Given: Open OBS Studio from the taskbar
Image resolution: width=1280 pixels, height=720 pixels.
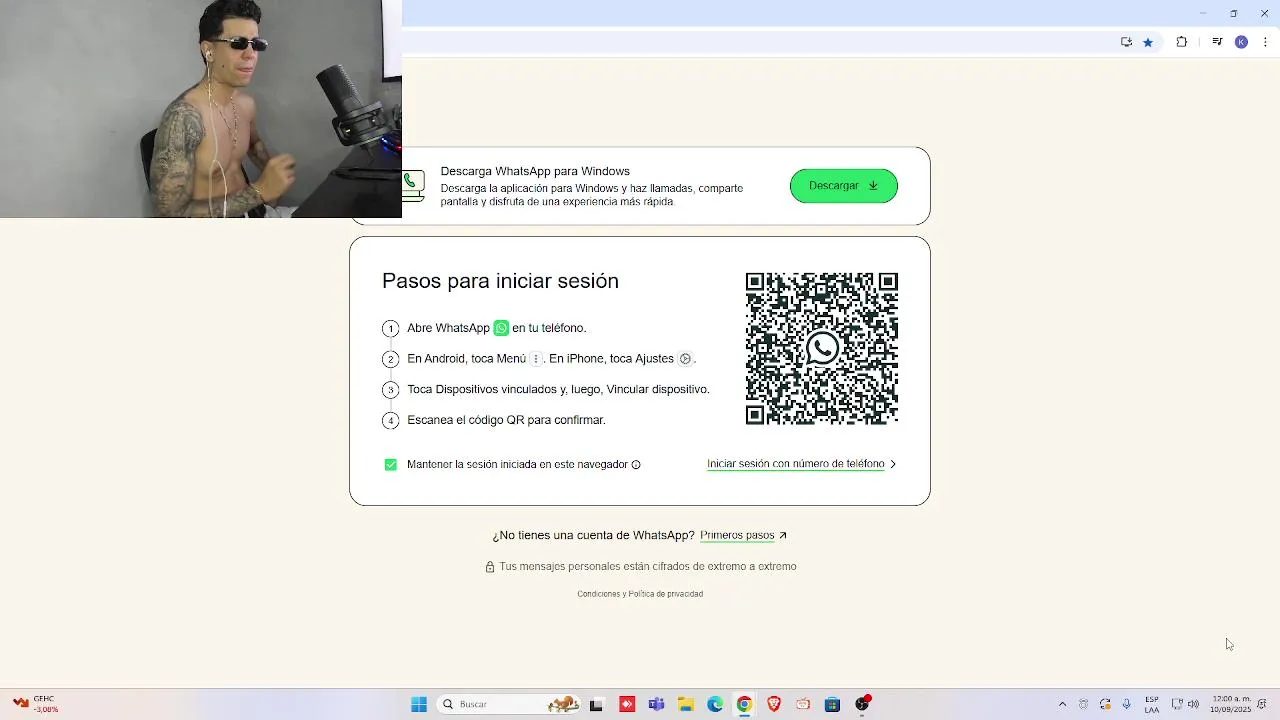Looking at the screenshot, I should [862, 704].
